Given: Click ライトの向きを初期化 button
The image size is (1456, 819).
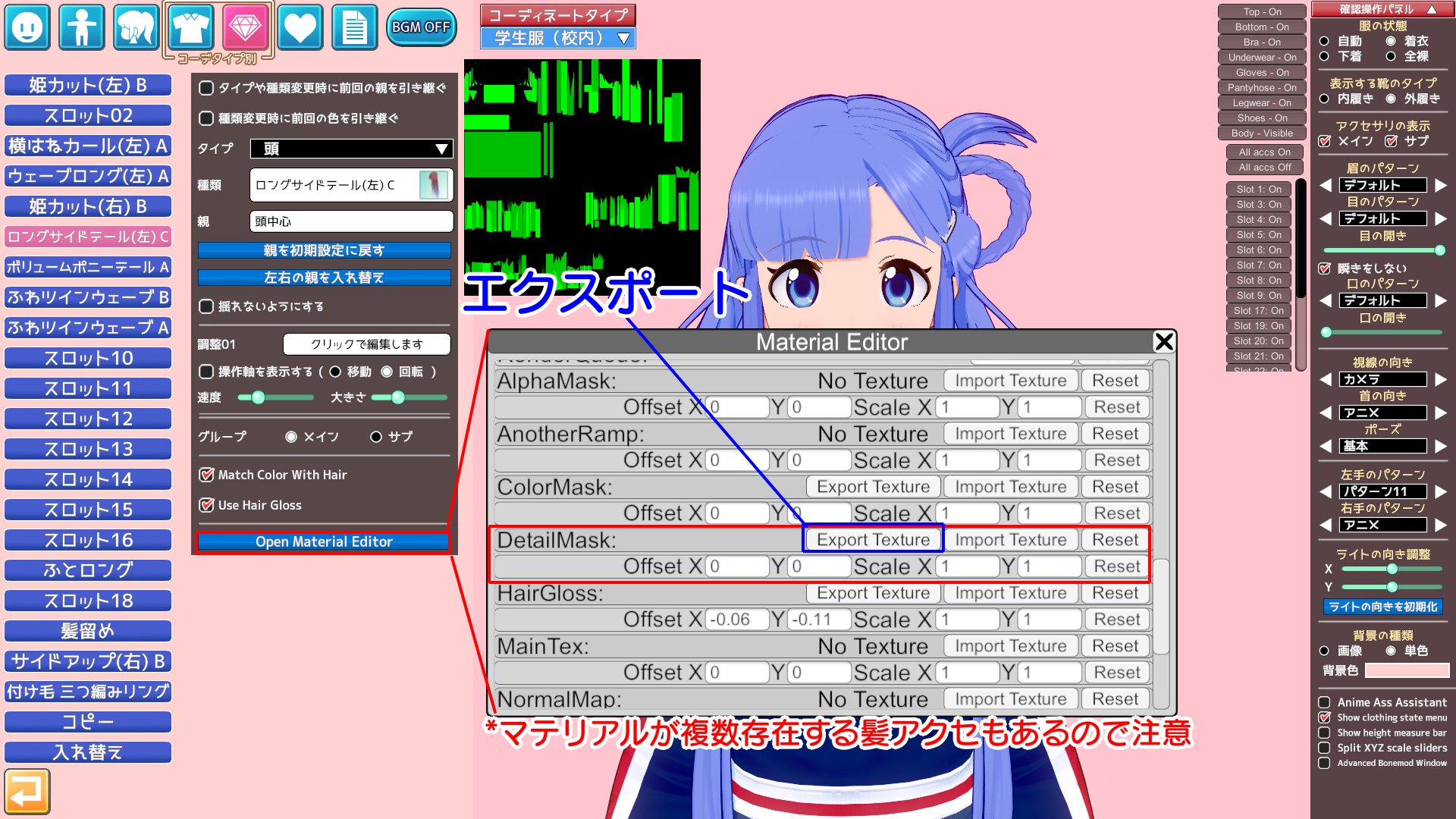Looking at the screenshot, I should 1383,607.
